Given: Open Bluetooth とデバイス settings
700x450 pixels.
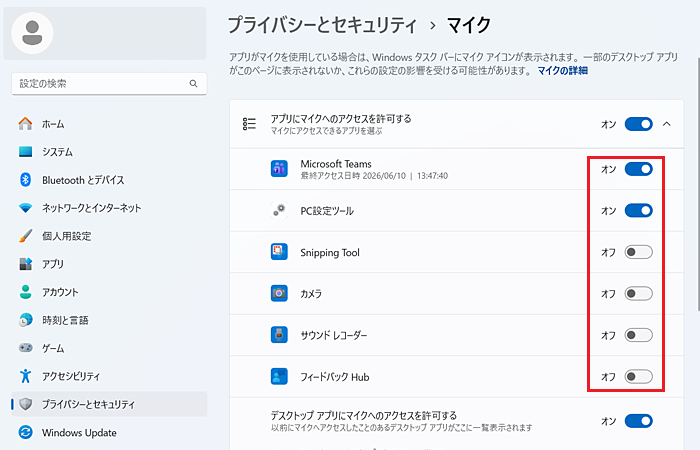Looking at the screenshot, I should click(109, 180).
